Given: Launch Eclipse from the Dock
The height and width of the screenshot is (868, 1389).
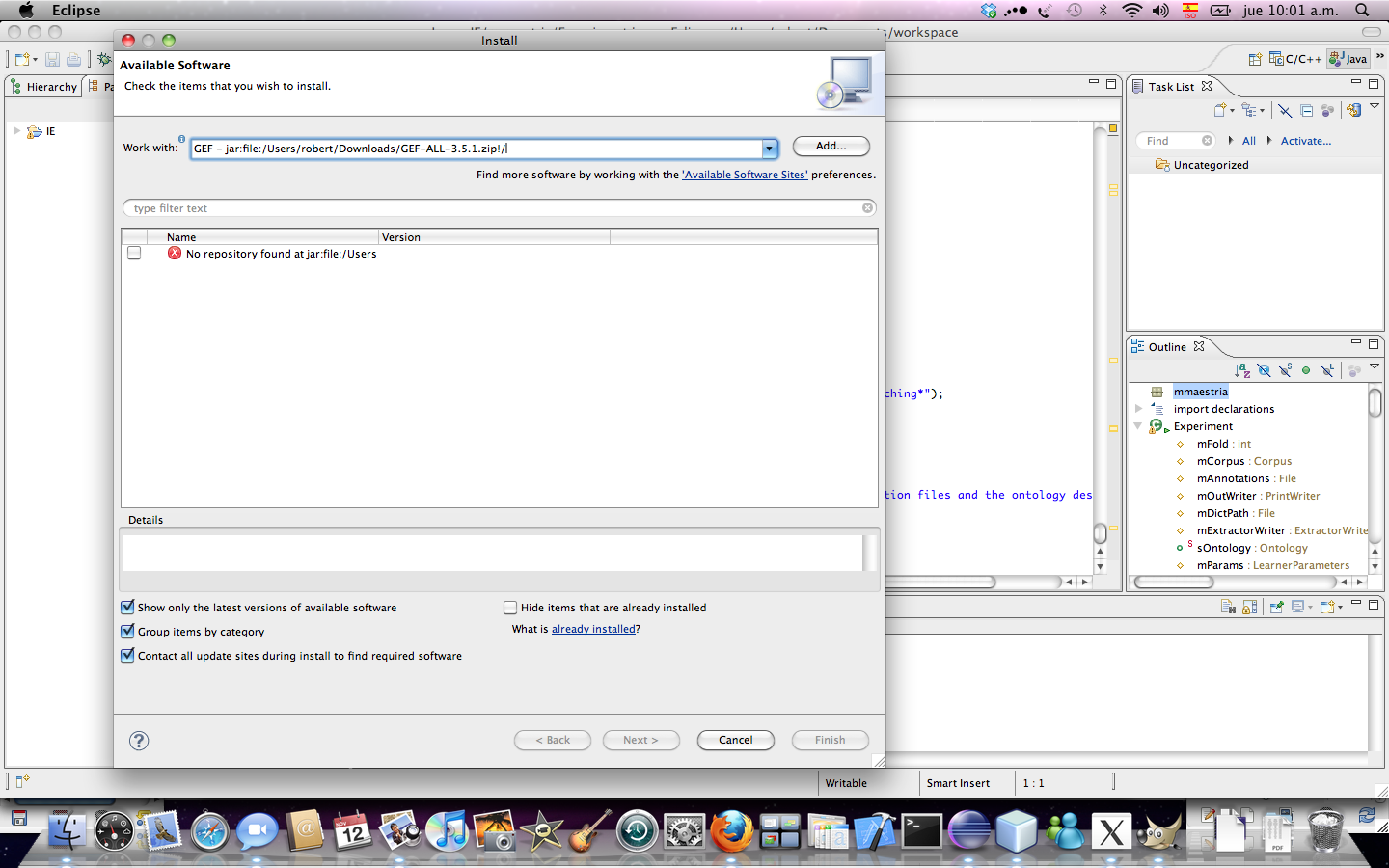Looking at the screenshot, I should click(968, 830).
